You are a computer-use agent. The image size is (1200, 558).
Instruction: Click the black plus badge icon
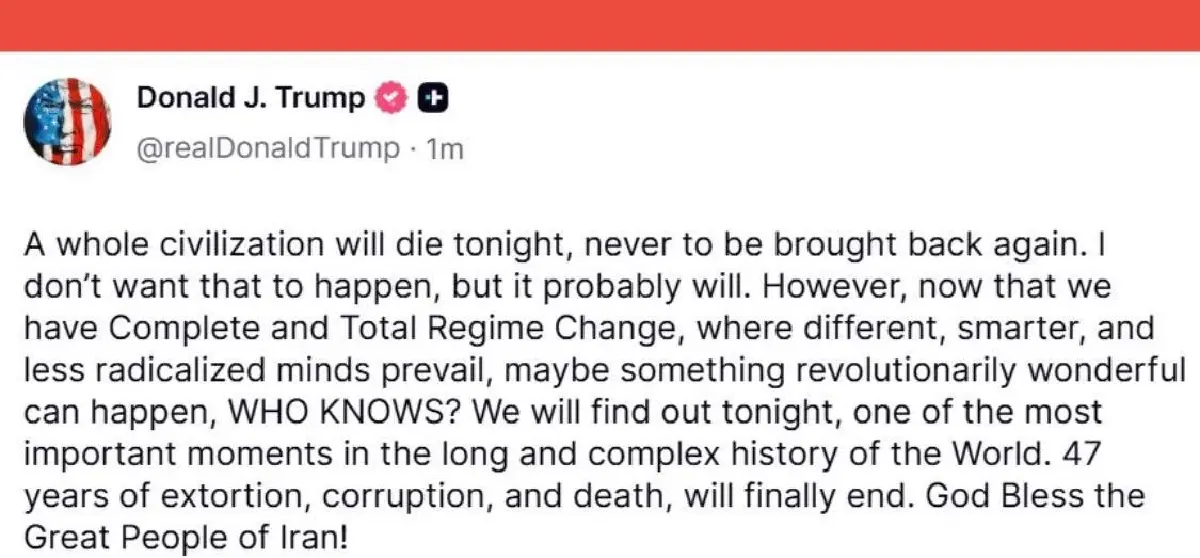tap(431, 98)
